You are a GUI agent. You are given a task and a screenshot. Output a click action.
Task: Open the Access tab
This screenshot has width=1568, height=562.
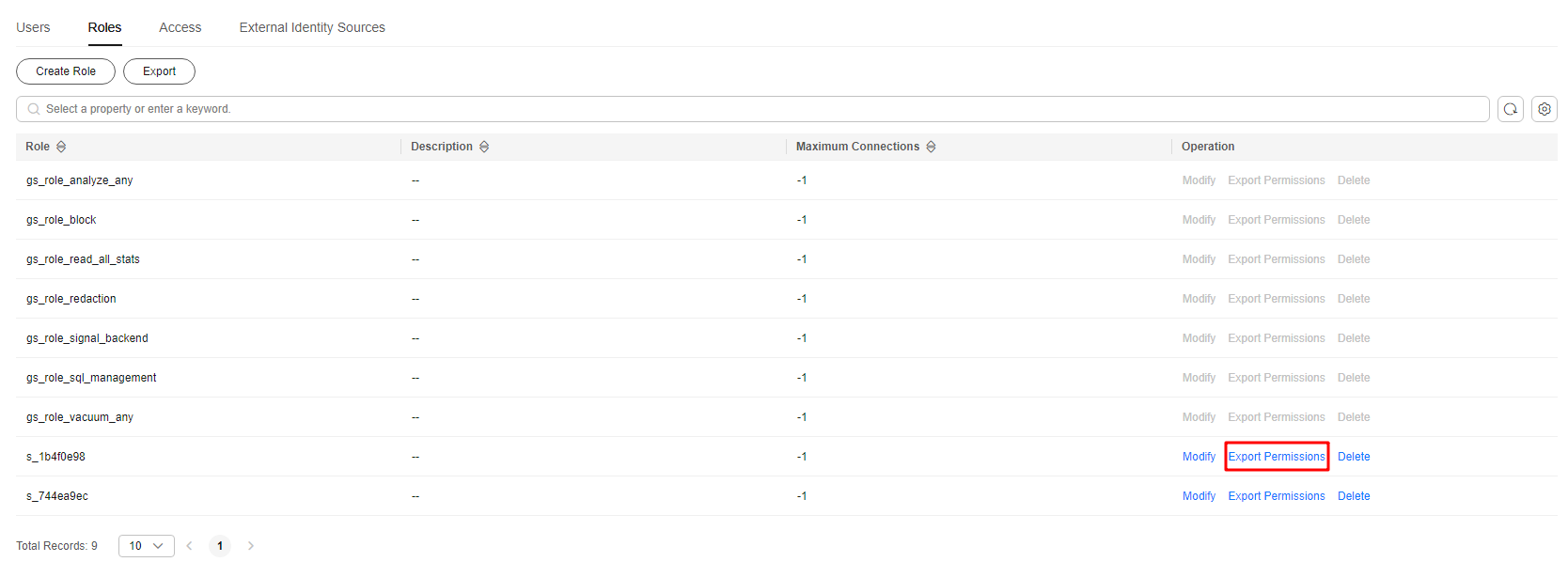180,27
